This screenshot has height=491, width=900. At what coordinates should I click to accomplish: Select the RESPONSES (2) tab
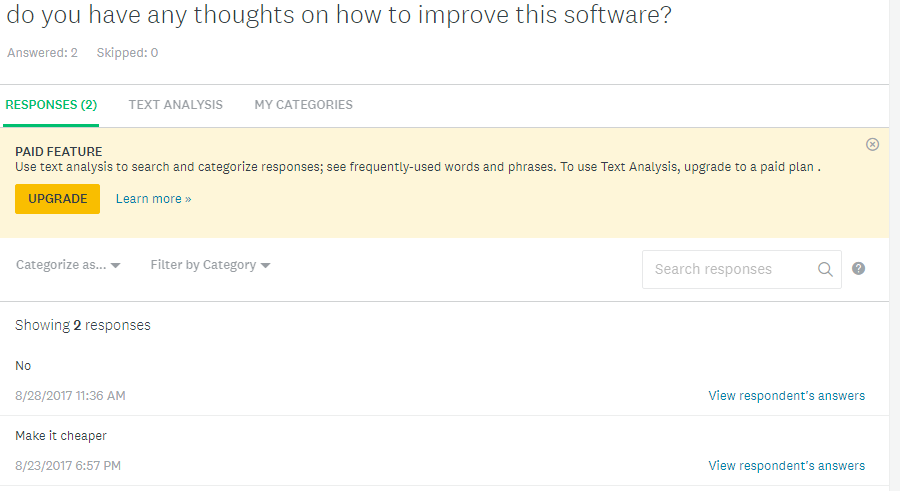coord(51,105)
